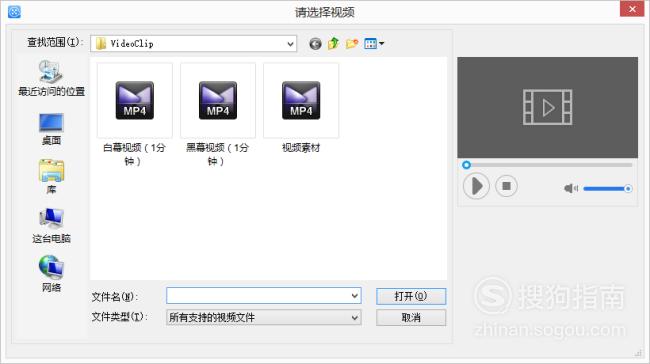
Task: Click the preview seek bar
Action: [x=547, y=165]
